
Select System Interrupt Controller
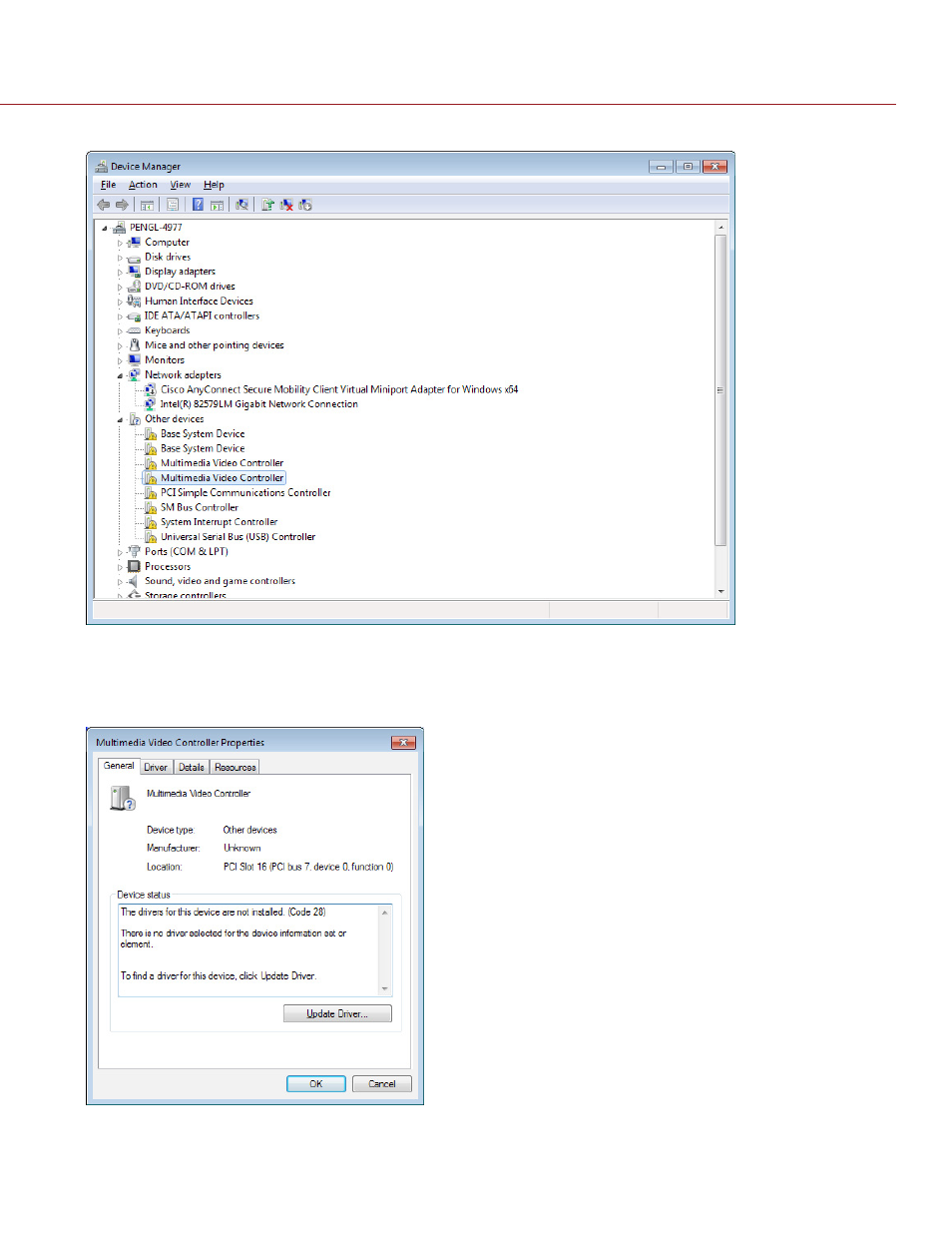click(x=219, y=522)
